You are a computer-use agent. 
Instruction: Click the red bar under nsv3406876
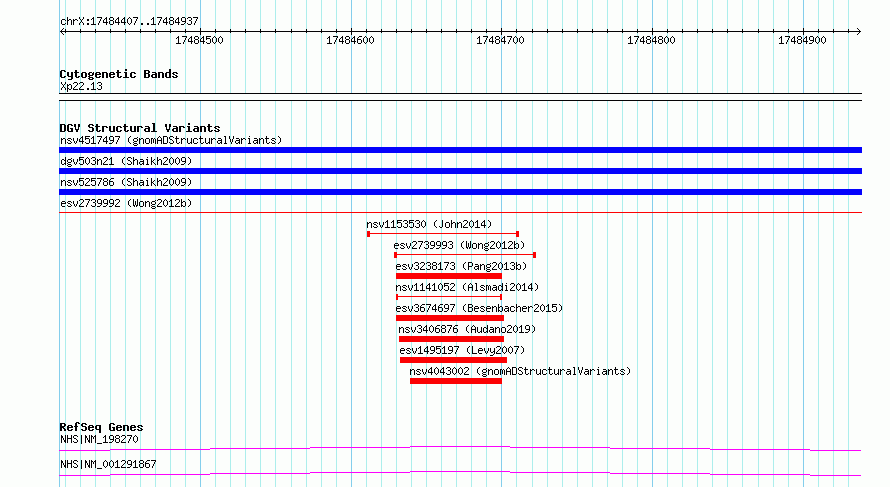pyautogui.click(x=451, y=339)
